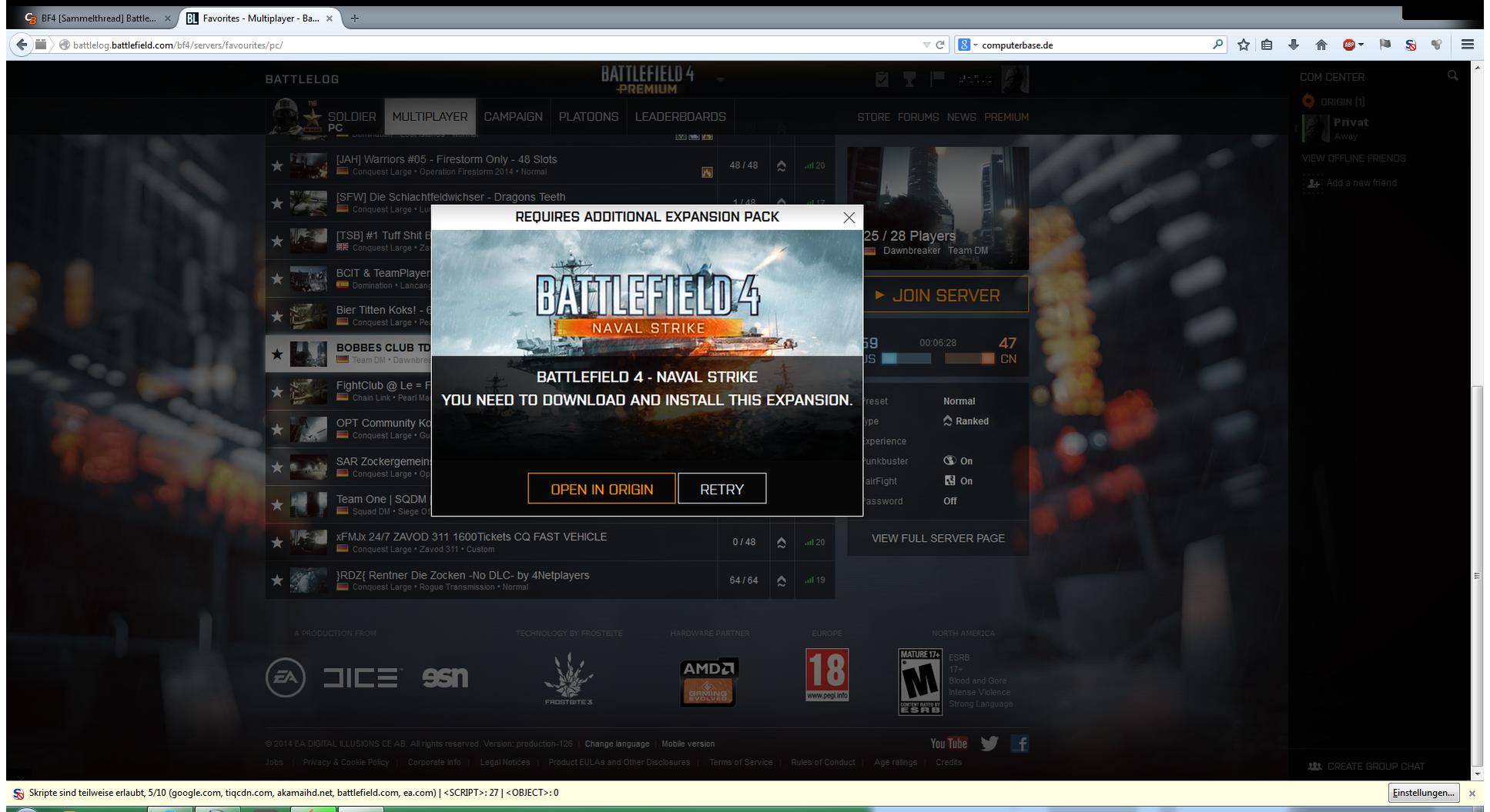Image resolution: width=1490 pixels, height=812 pixels.
Task: Toggle favorite star for OPT Community server
Action: tap(277, 429)
